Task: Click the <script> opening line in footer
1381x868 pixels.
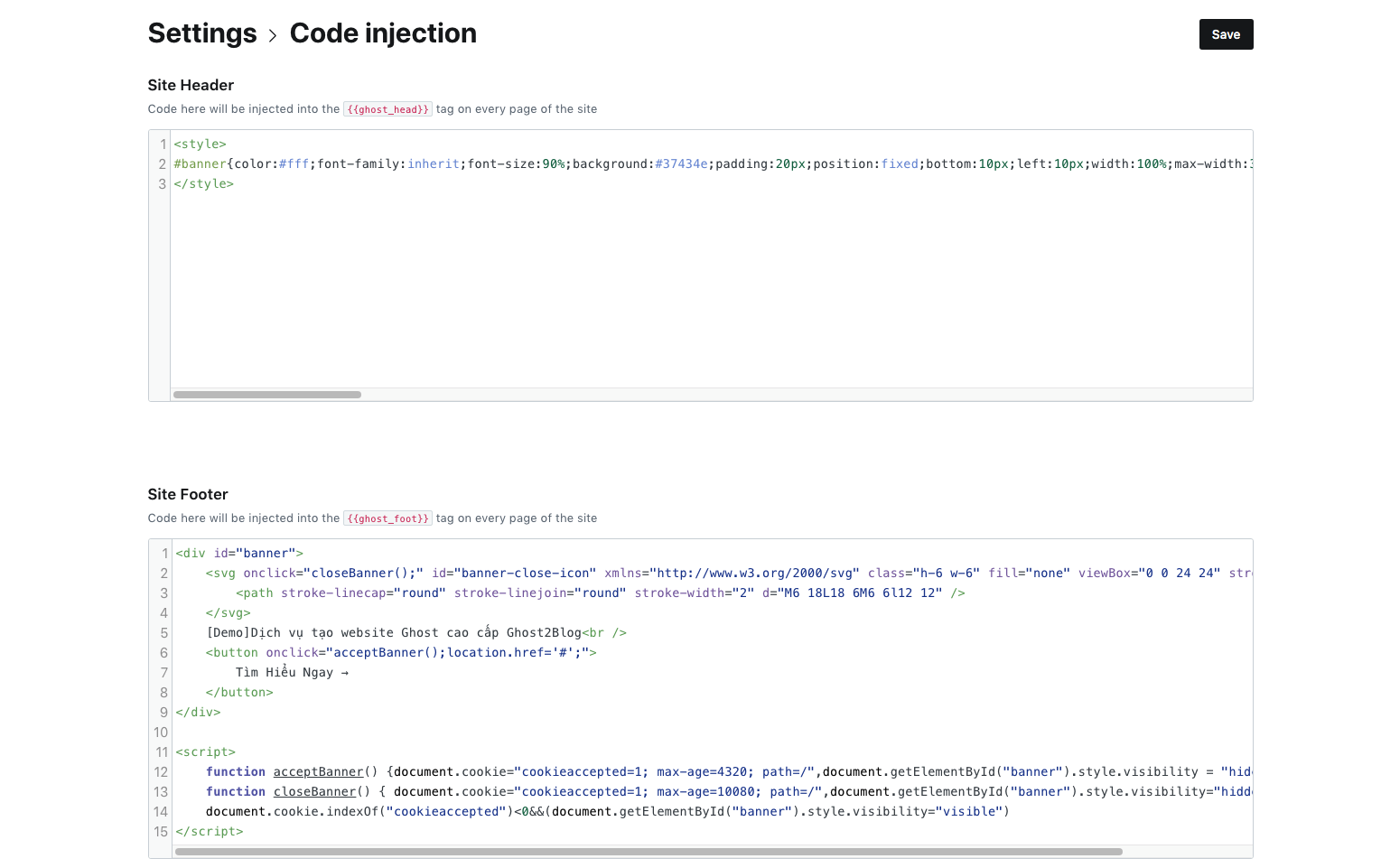Action: click(x=206, y=751)
